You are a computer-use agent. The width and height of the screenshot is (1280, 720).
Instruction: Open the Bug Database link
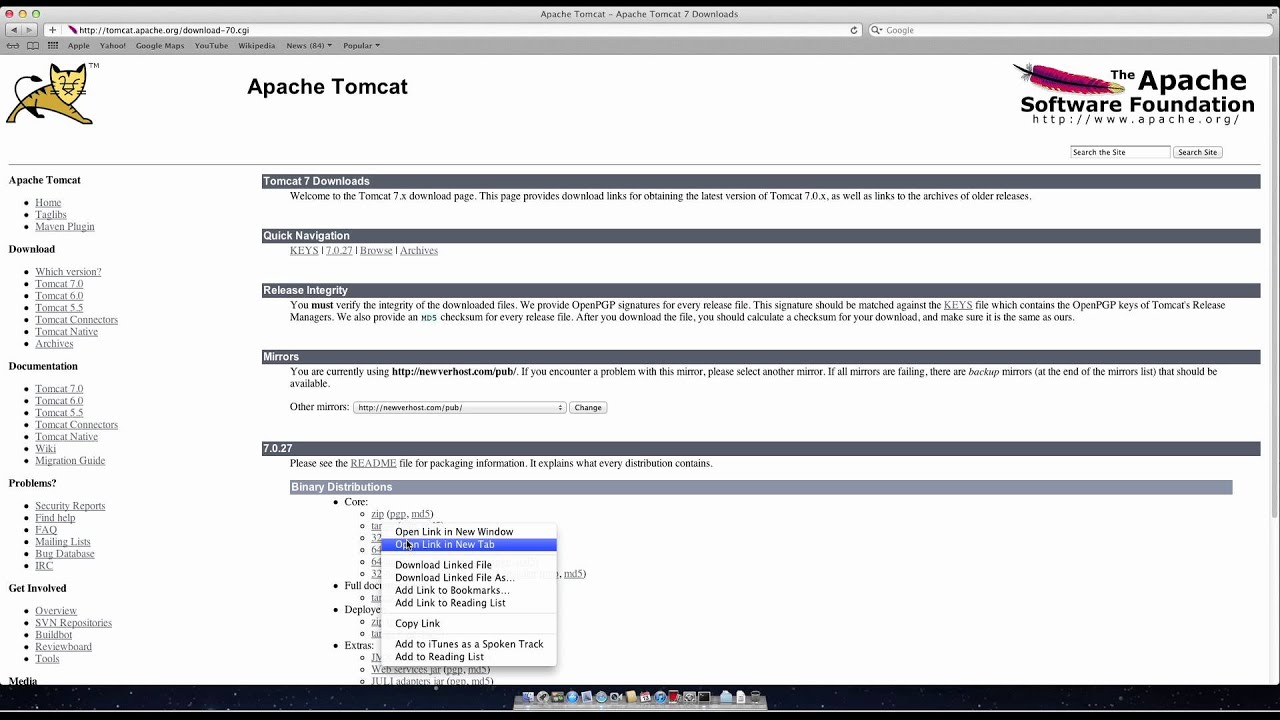pyautogui.click(x=65, y=554)
